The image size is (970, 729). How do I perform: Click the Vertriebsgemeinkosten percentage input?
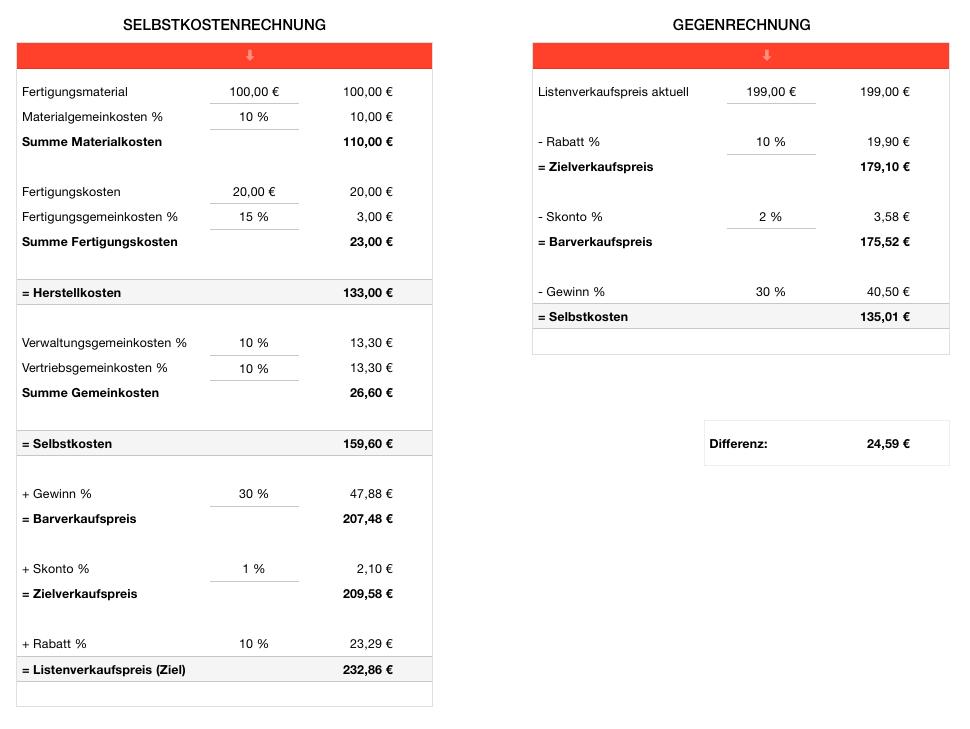click(254, 368)
